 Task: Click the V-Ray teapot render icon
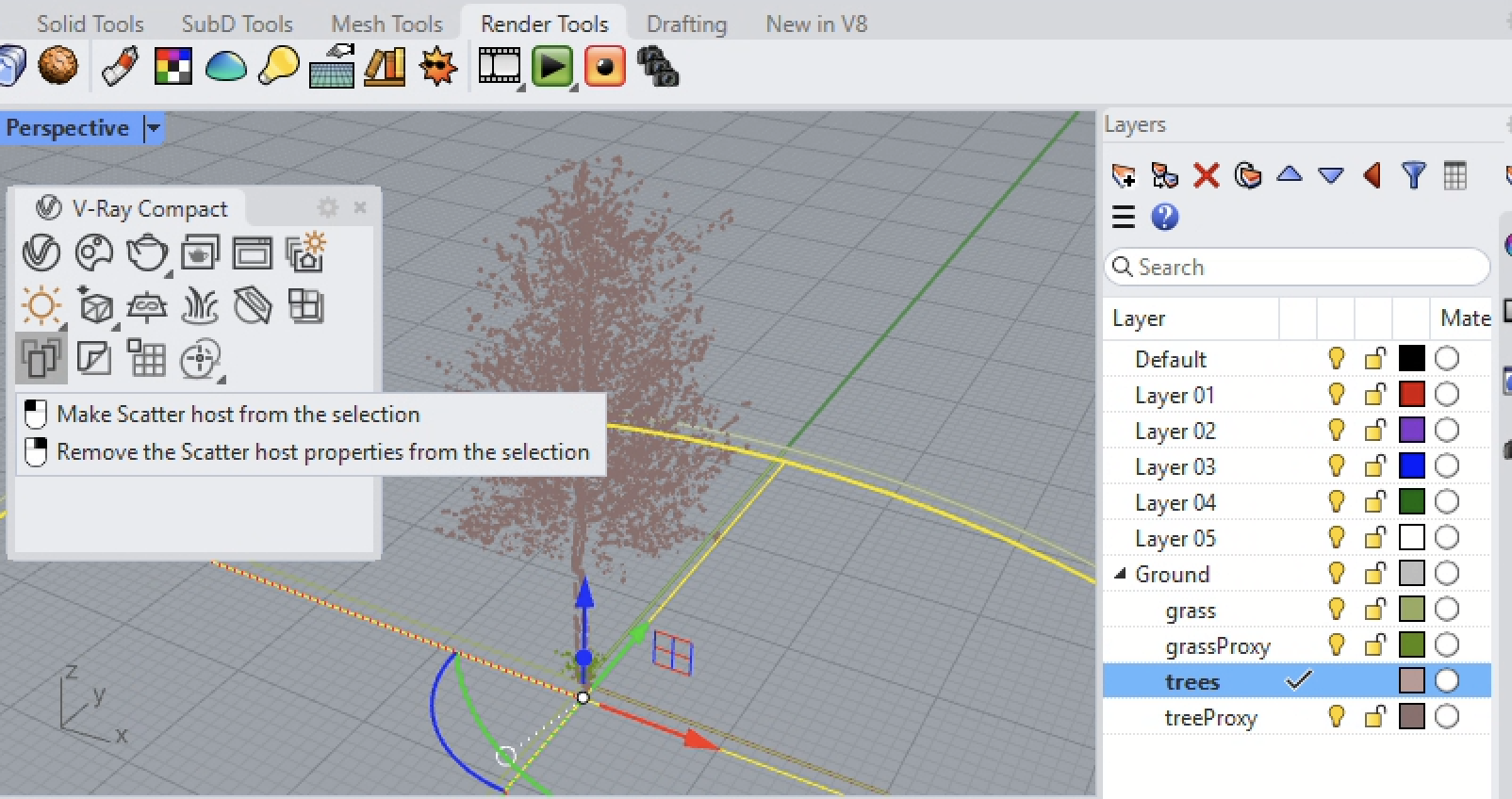click(x=147, y=253)
